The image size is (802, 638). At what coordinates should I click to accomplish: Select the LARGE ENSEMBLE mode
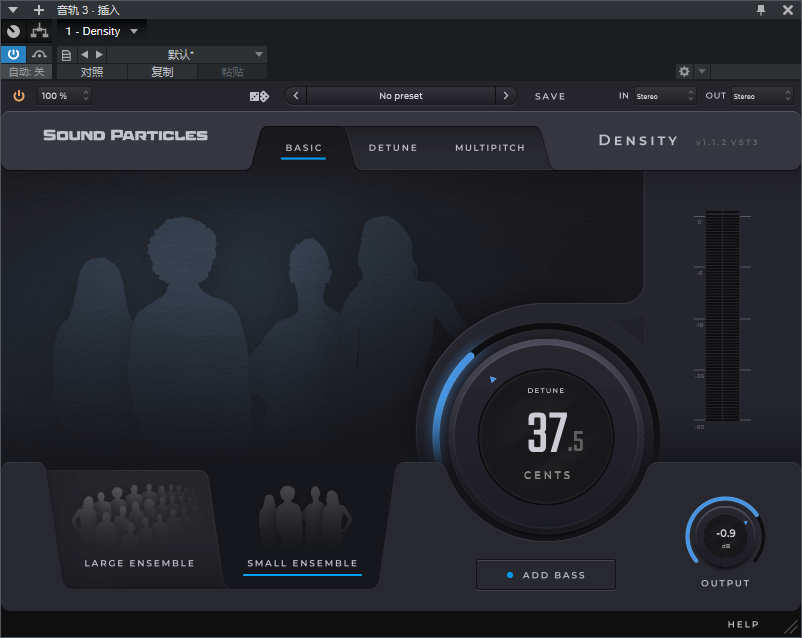pyautogui.click(x=139, y=530)
